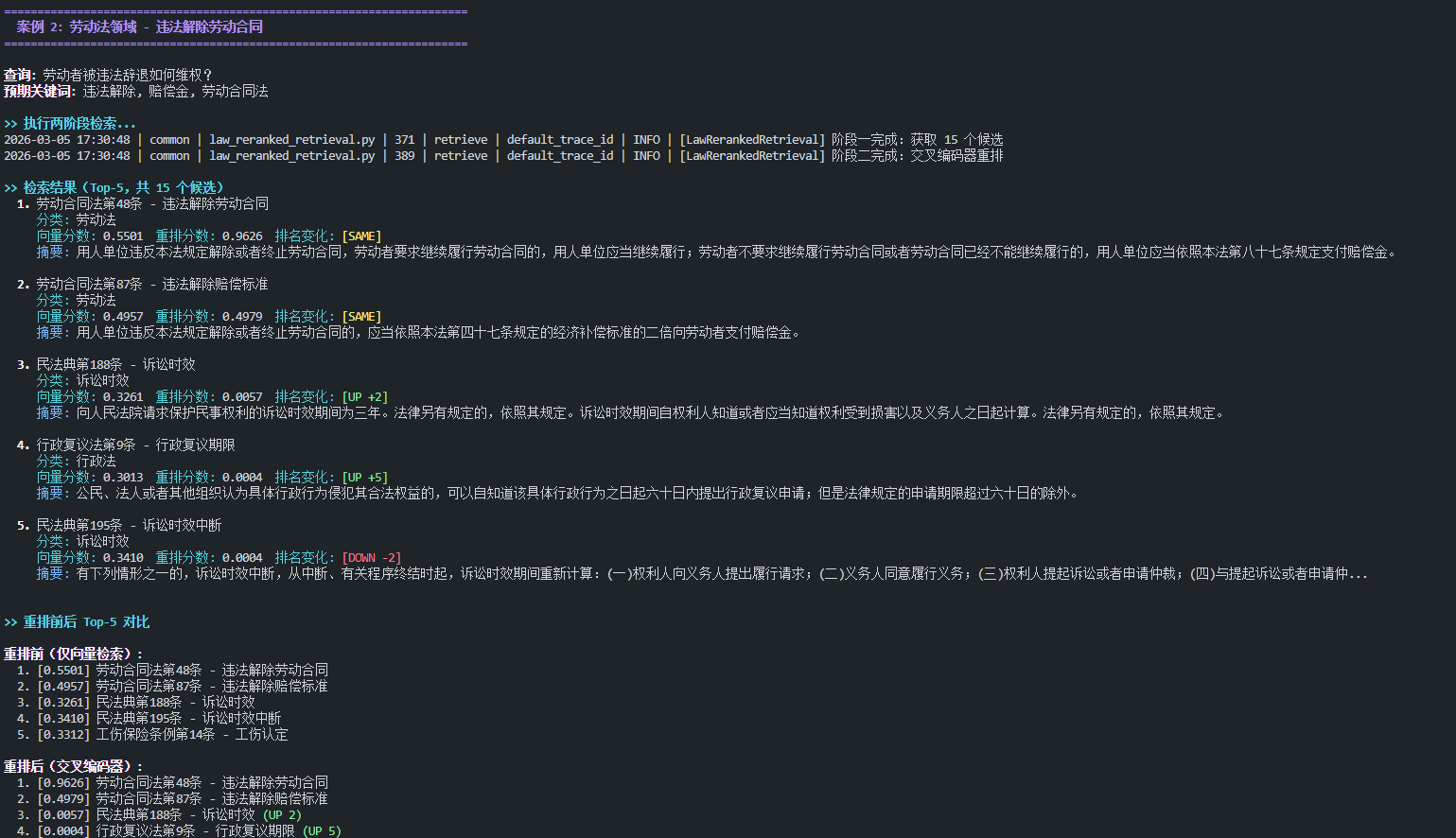Click the query line '劳动者被违法辞退如何维权？'
The image size is (1456, 838).
coord(128,75)
